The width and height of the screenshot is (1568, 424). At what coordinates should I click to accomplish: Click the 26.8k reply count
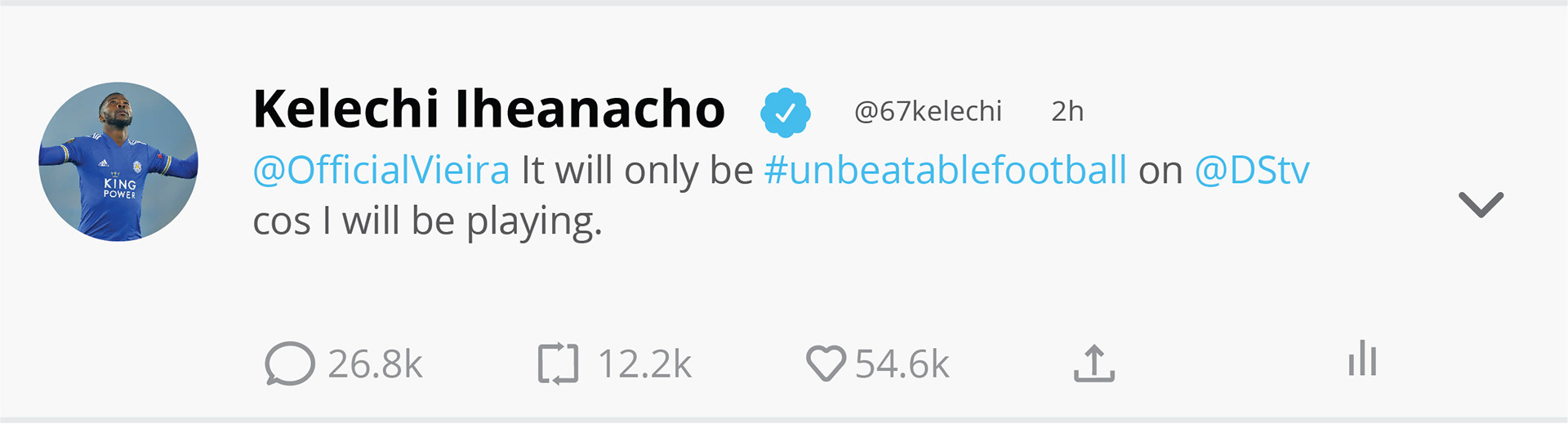click(x=375, y=364)
